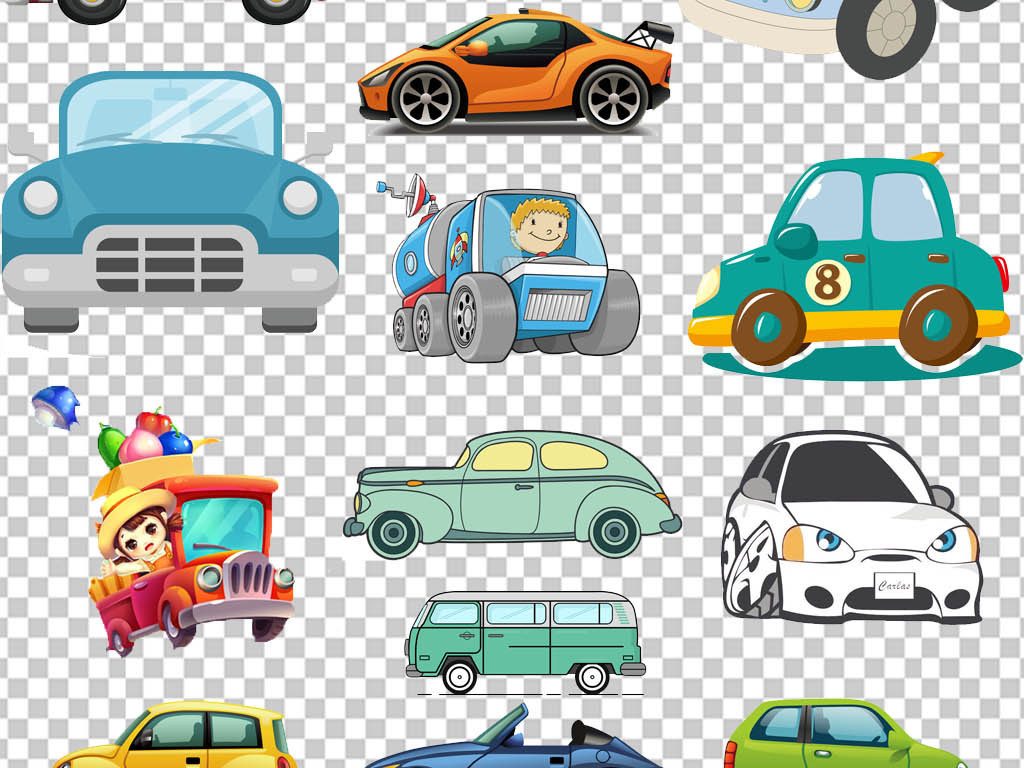Select the red truck's purple front grille

[250, 577]
